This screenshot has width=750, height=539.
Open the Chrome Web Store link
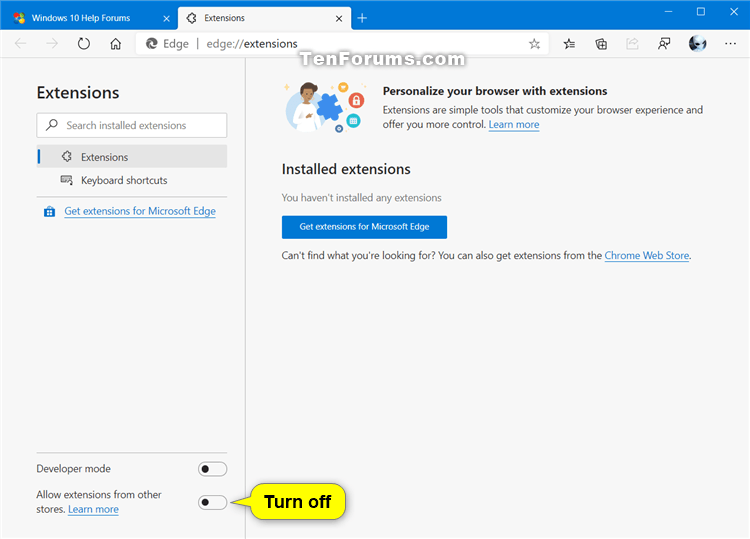tap(647, 255)
